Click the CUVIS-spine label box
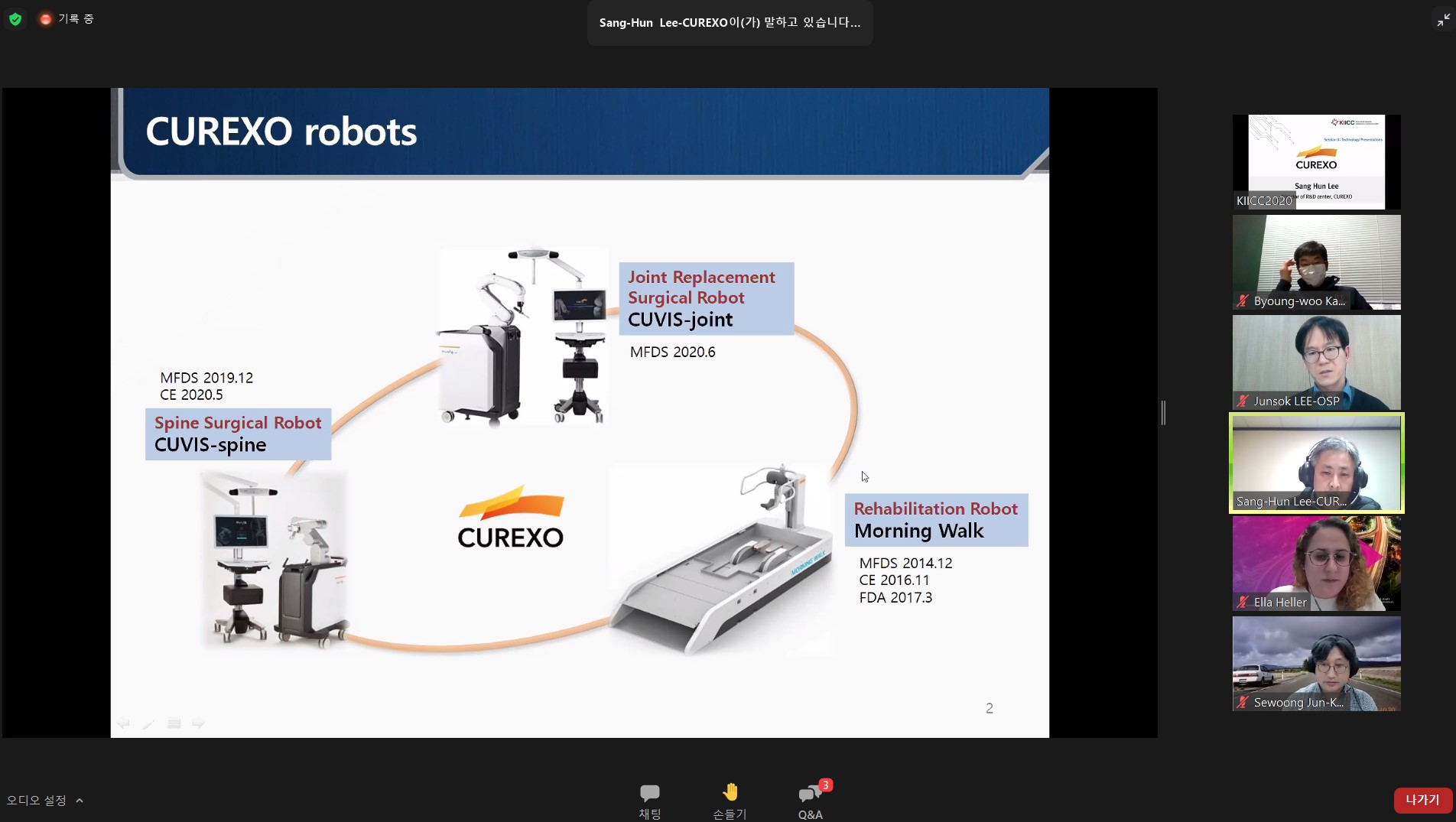 point(238,434)
